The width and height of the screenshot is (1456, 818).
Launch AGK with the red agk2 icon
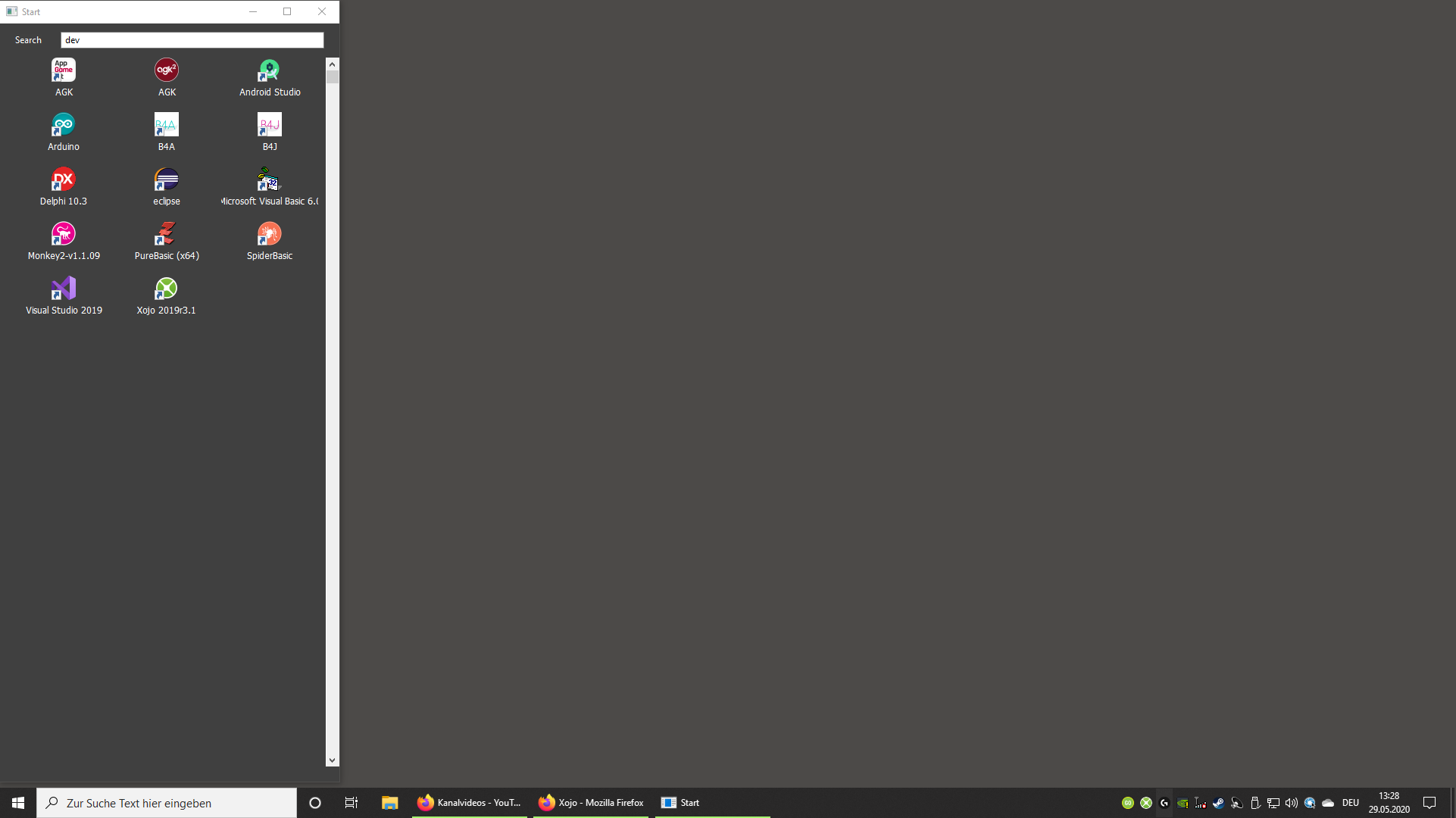(x=167, y=77)
